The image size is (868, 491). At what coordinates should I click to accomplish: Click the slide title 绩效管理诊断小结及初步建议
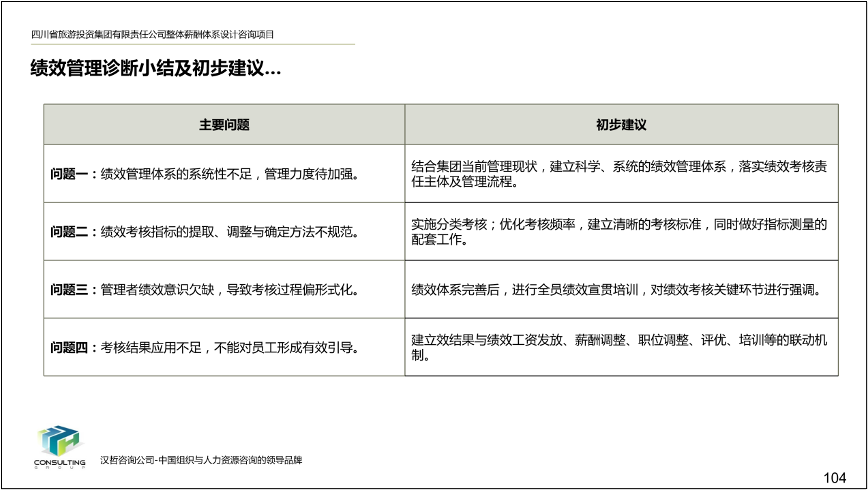pyautogui.click(x=156, y=69)
